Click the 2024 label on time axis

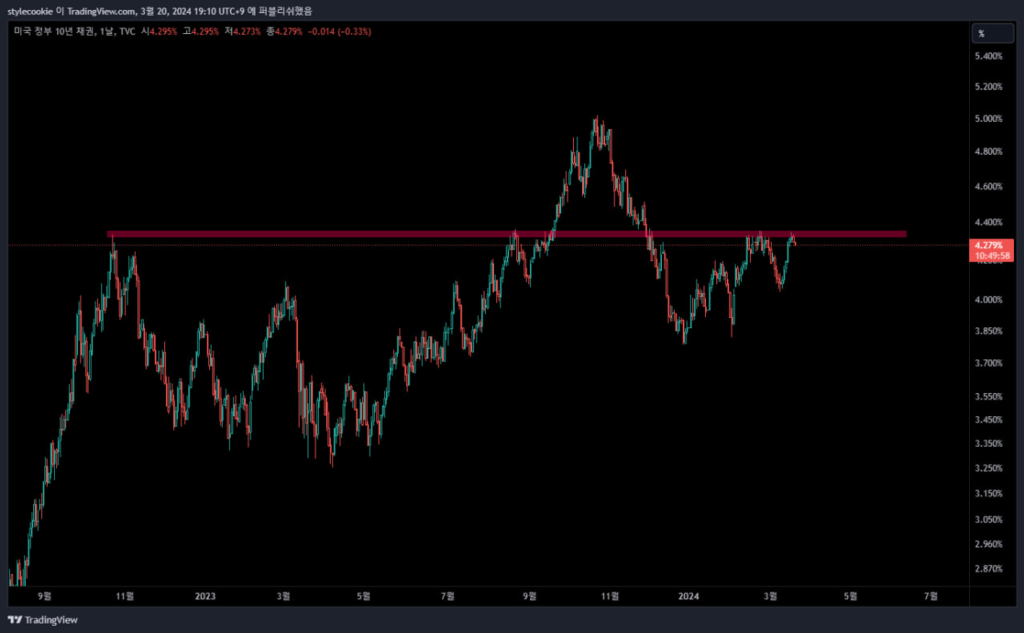coord(689,596)
